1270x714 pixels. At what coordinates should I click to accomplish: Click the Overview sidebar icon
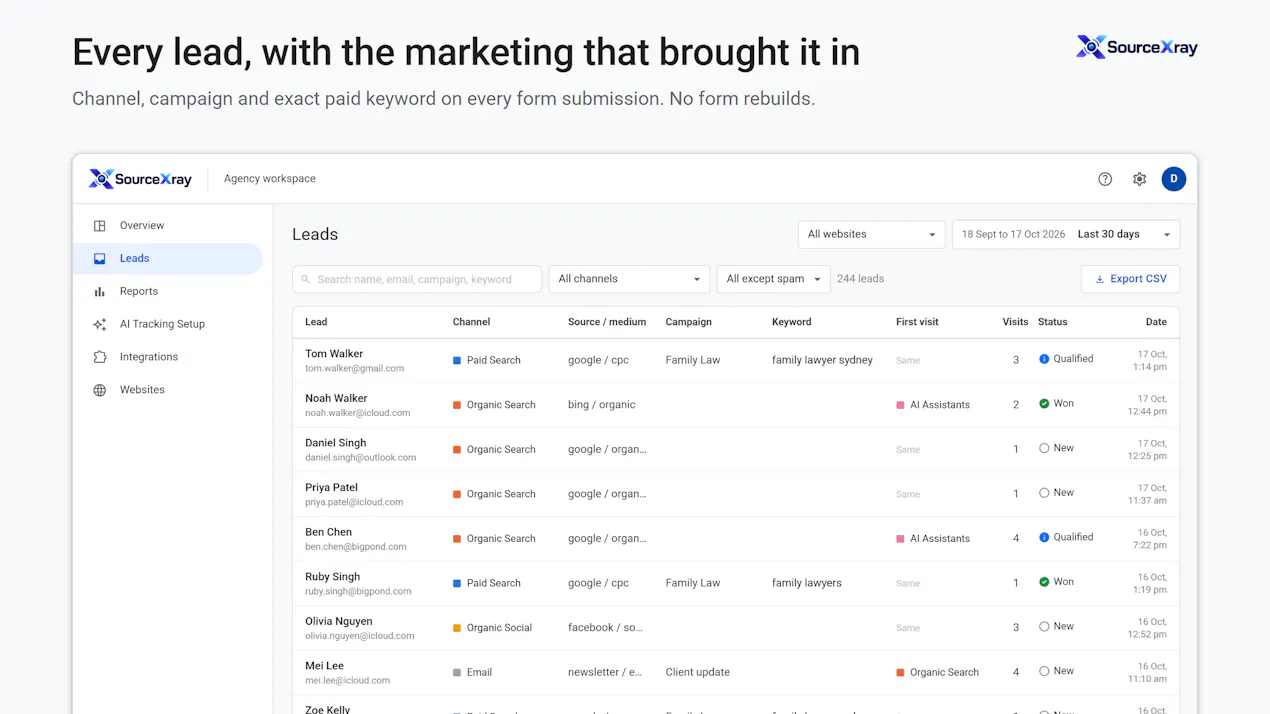click(x=100, y=226)
